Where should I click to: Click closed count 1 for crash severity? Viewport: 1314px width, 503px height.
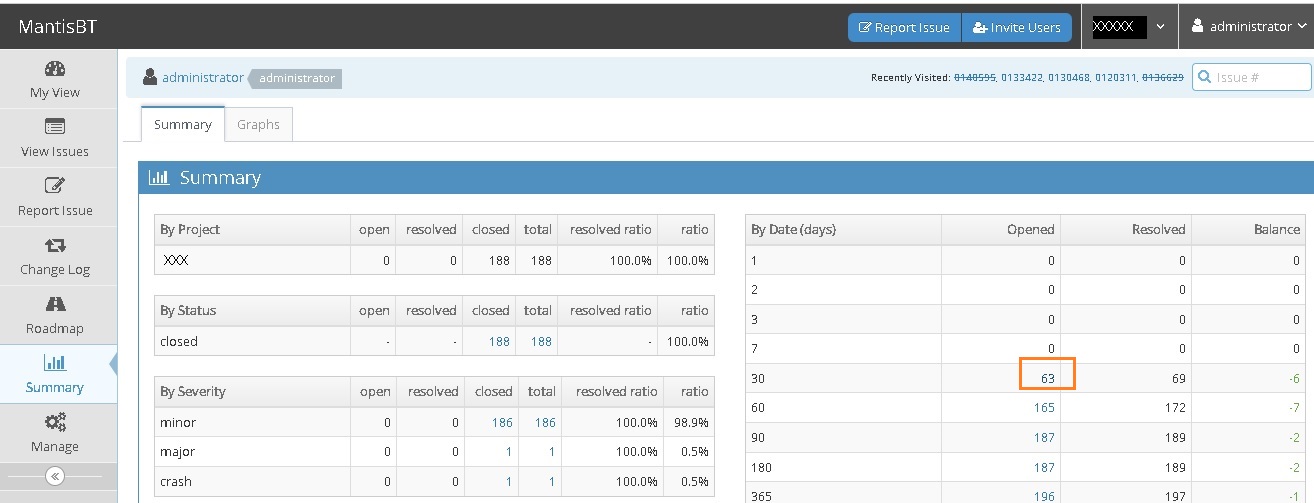509,481
